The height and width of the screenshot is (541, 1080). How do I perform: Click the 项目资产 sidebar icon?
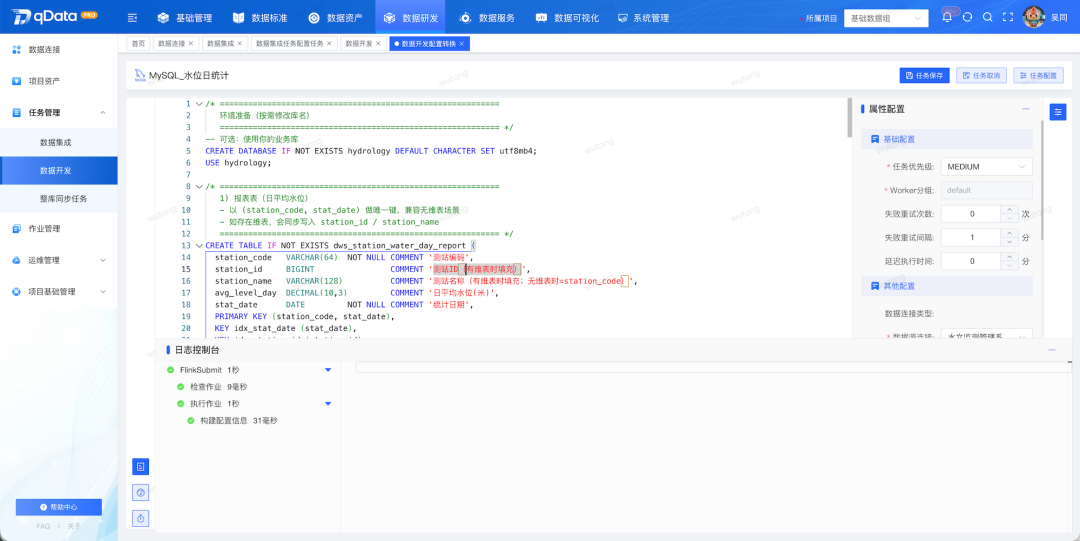[x=17, y=81]
